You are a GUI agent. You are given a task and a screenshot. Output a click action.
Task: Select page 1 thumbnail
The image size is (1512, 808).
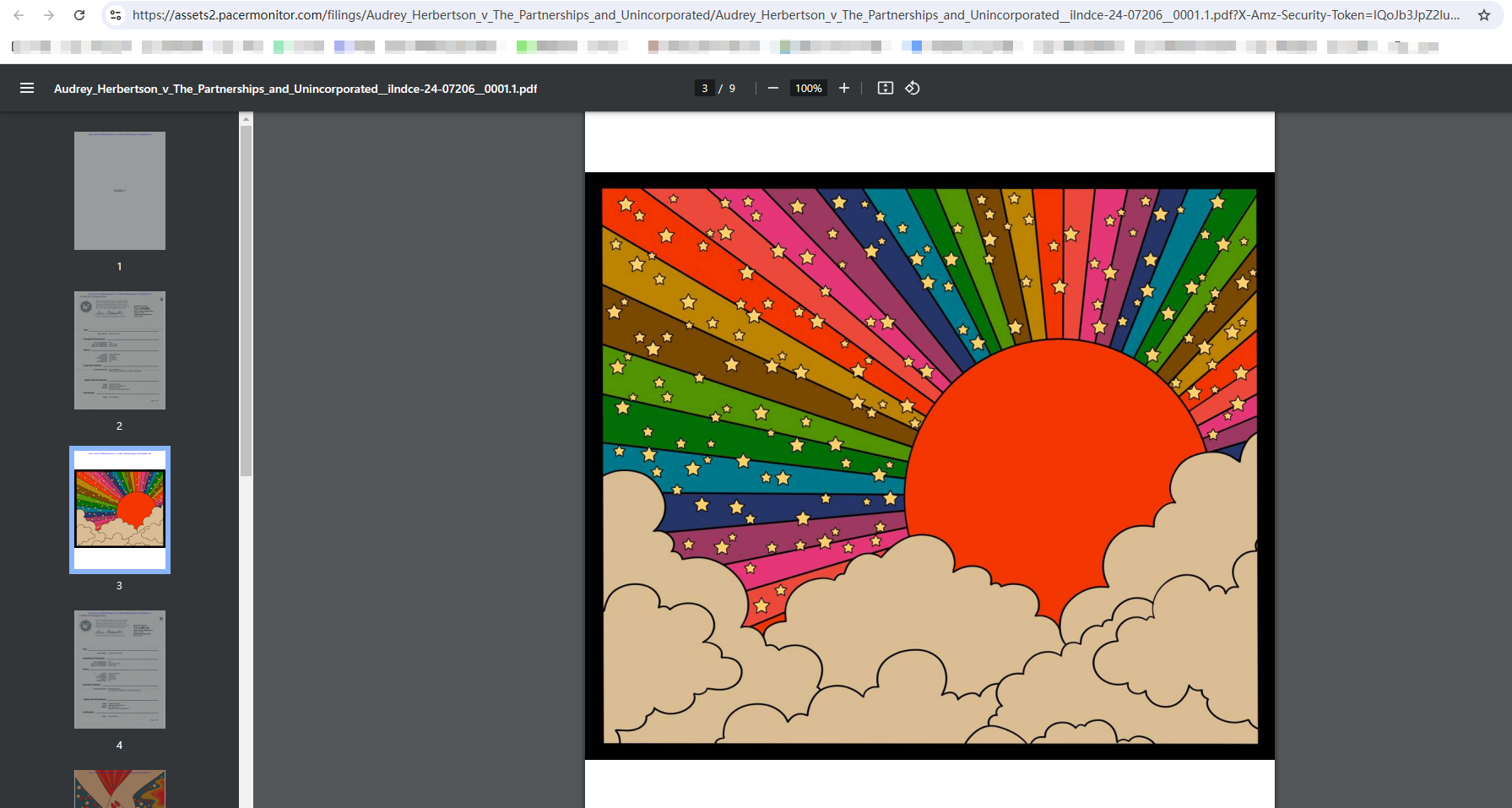tap(120, 191)
